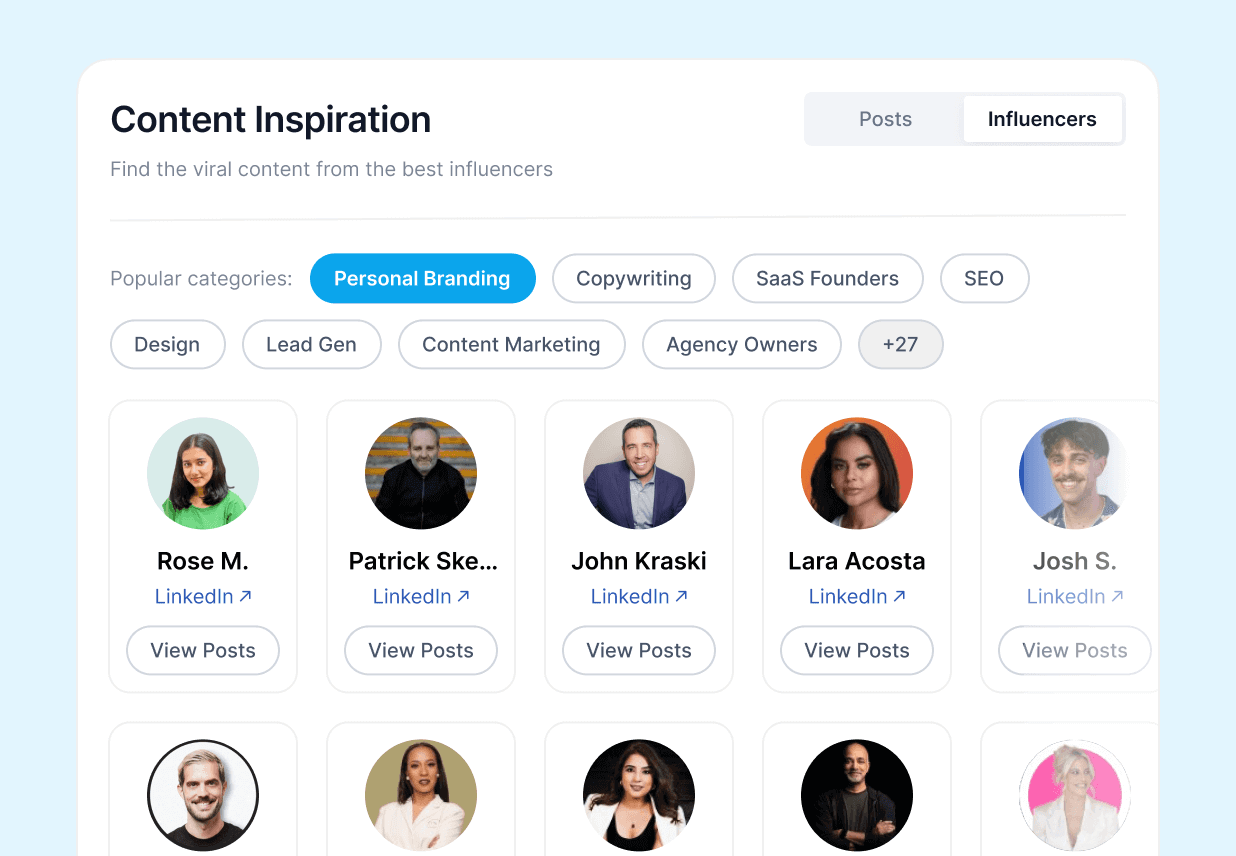Filter influencers by Design category
Image resolution: width=1236 pixels, height=856 pixels.
click(167, 345)
